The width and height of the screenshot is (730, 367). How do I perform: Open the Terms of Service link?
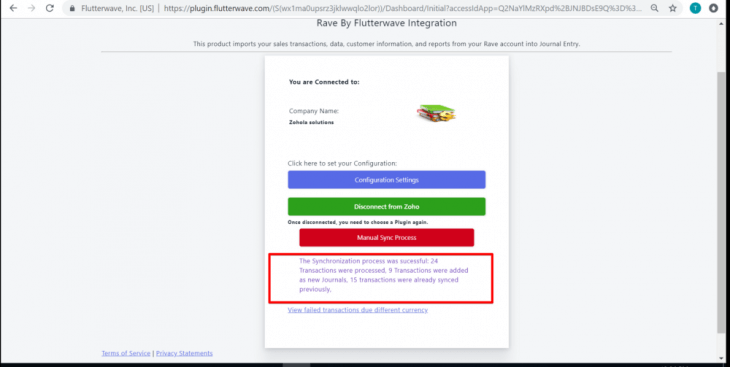(x=126, y=353)
